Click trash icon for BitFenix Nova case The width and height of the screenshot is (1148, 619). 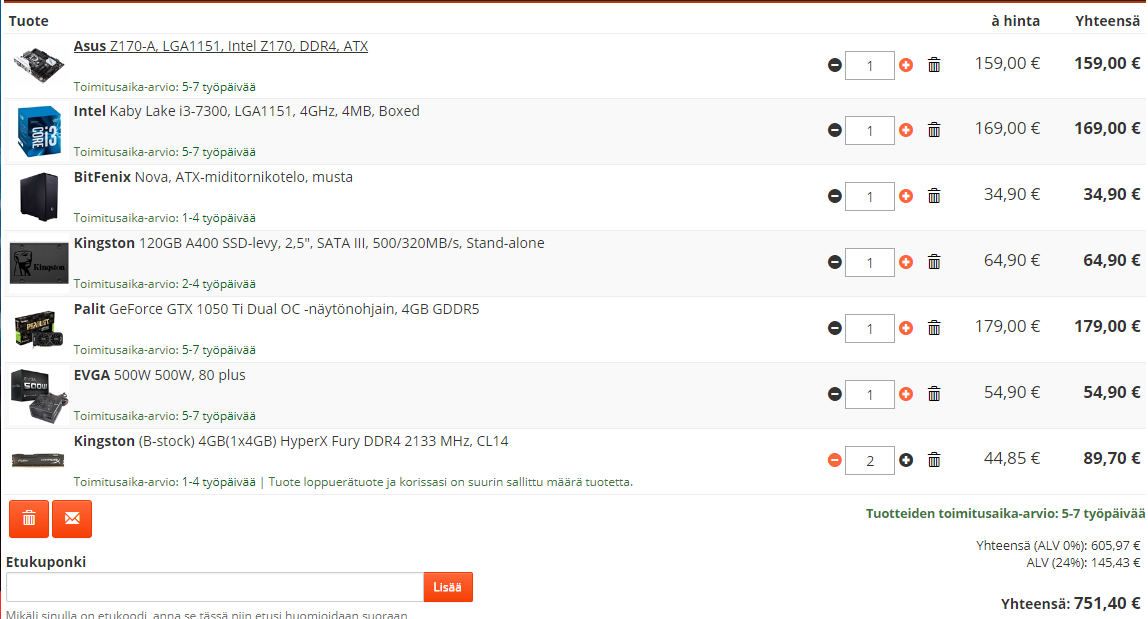coord(934,196)
